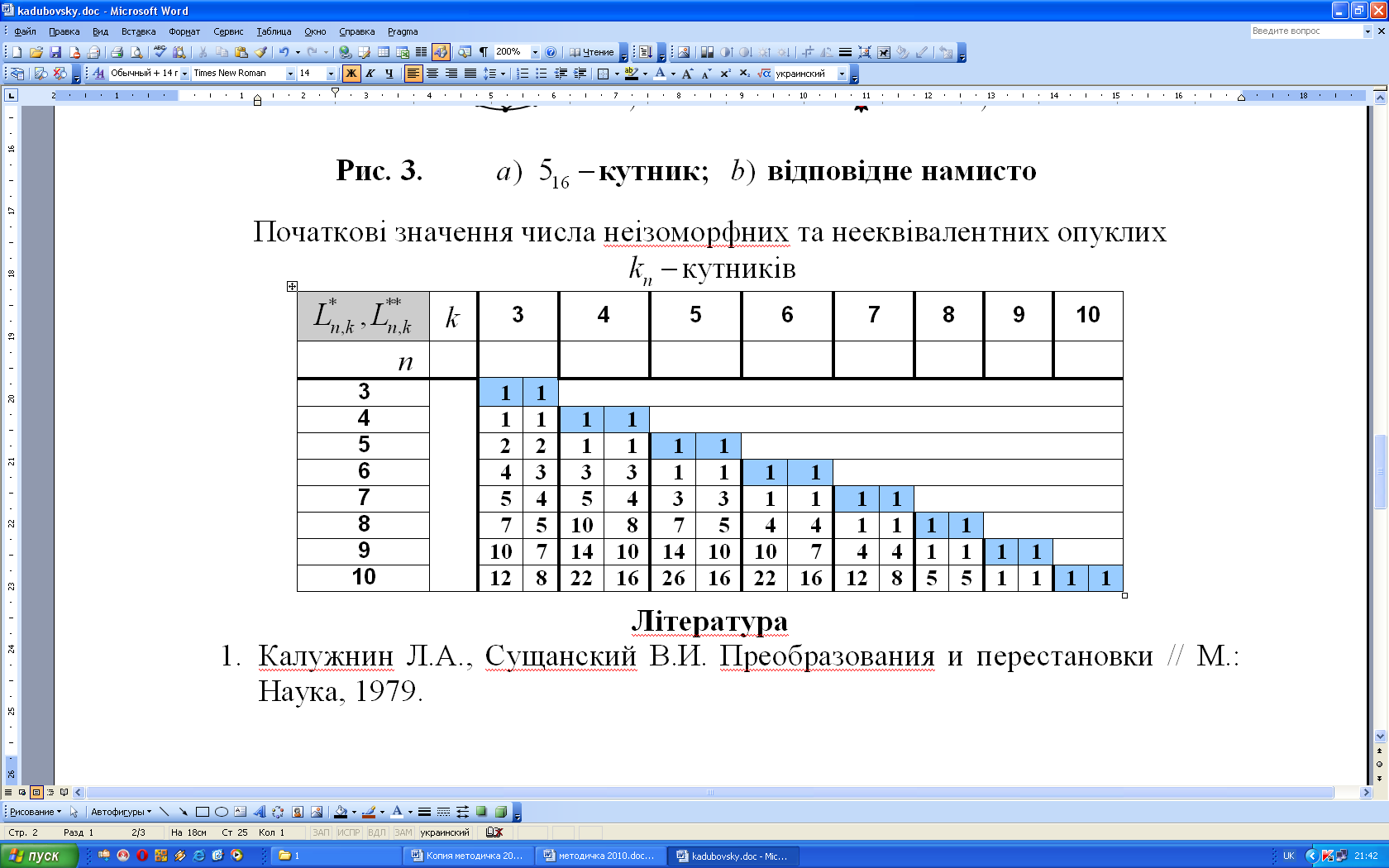Increase the paragraph indent
Viewport: 1389px width, 868px height.
coord(580,74)
